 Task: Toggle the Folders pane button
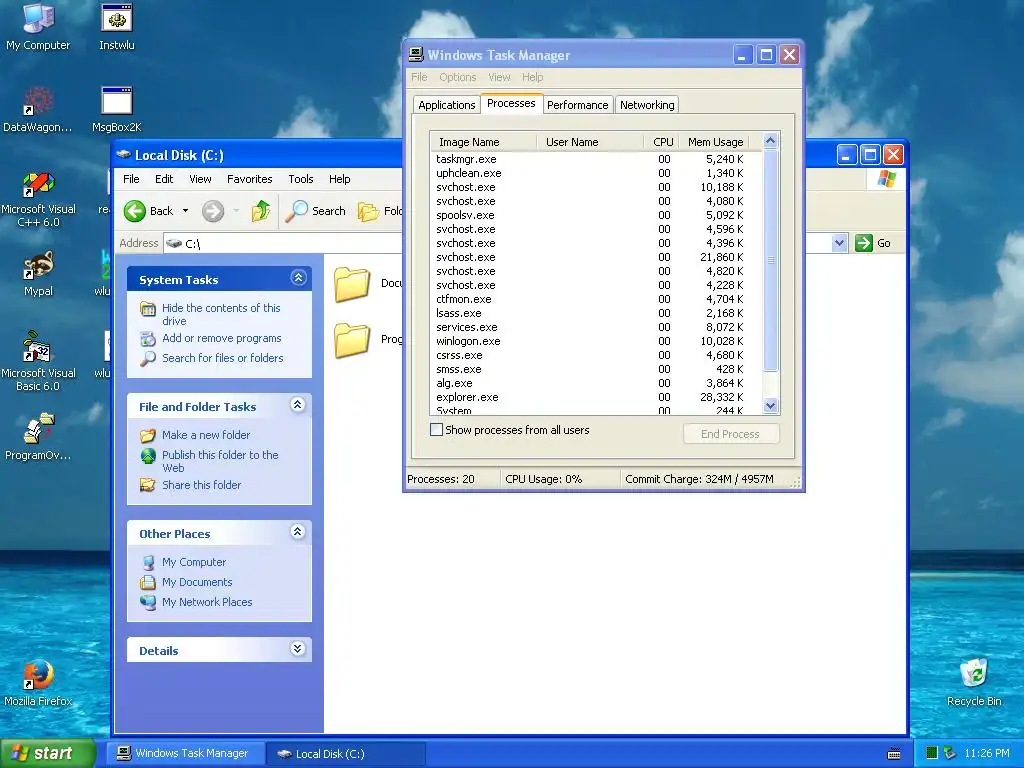[379, 211]
